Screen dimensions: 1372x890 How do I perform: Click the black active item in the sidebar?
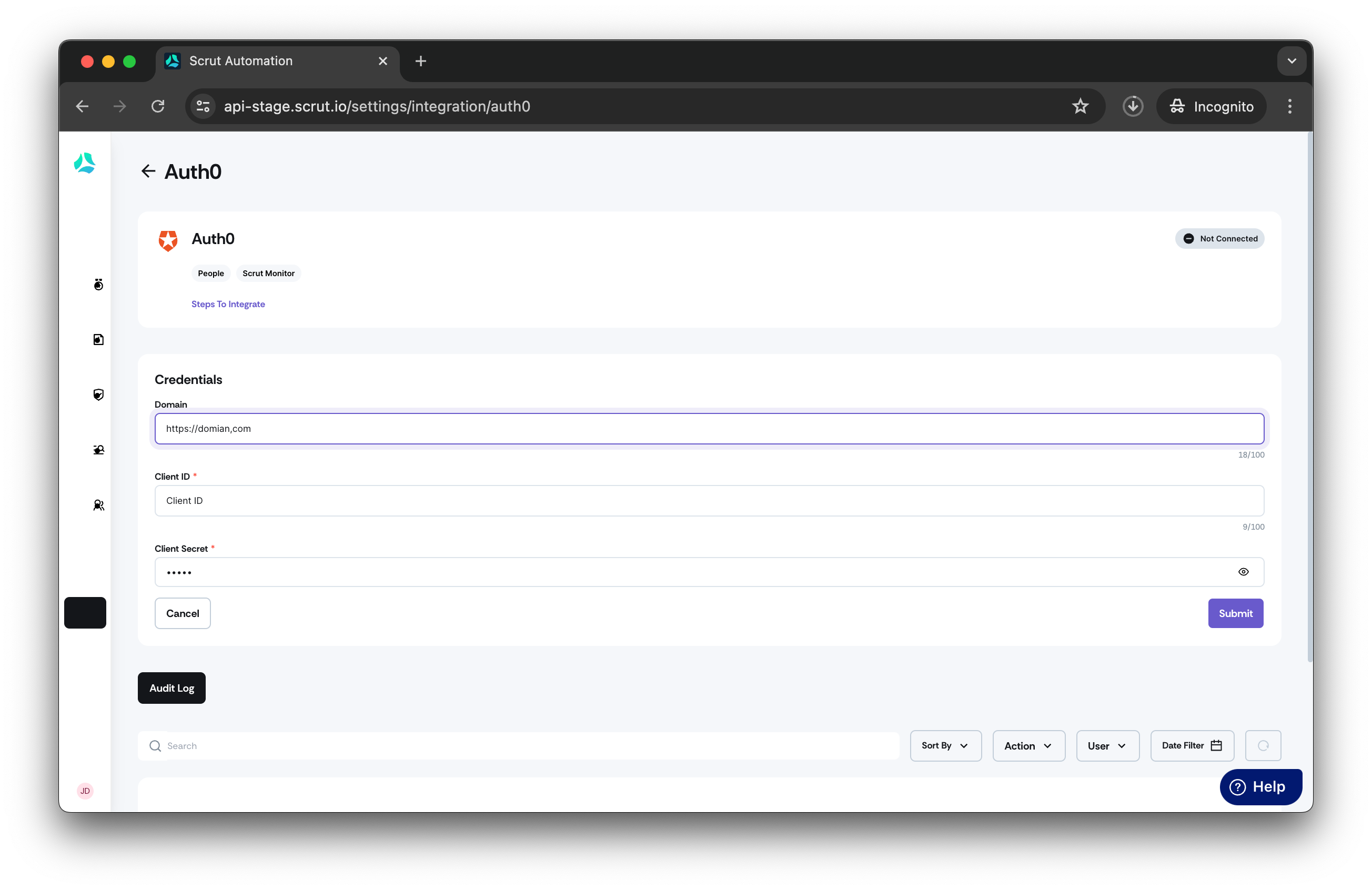(x=85, y=613)
